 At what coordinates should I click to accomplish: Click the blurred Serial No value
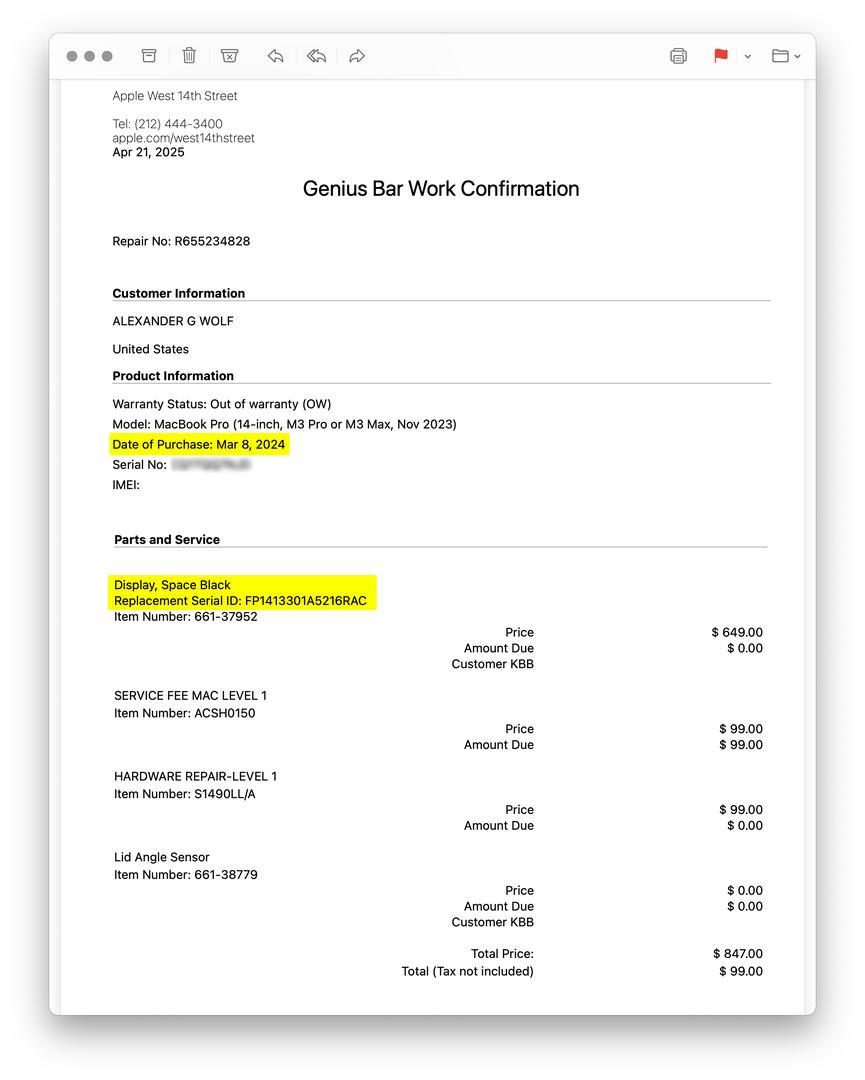211,465
